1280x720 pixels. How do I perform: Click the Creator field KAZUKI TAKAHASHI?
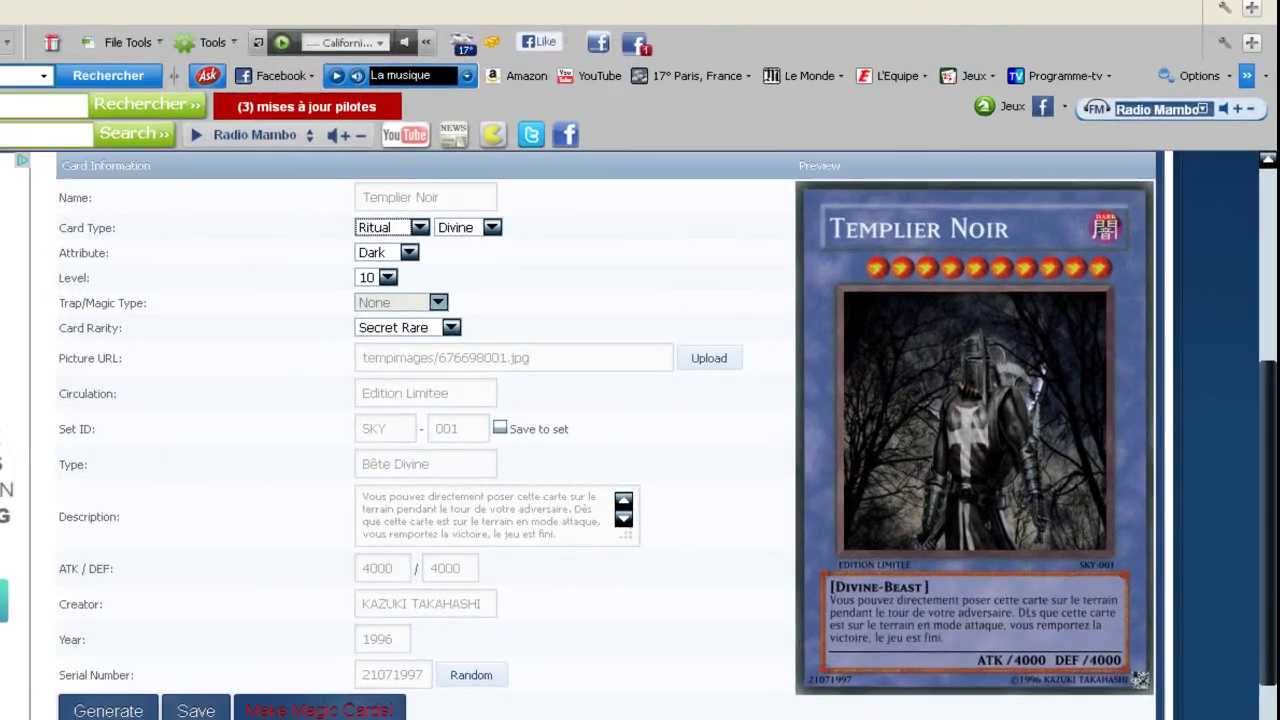tap(425, 604)
